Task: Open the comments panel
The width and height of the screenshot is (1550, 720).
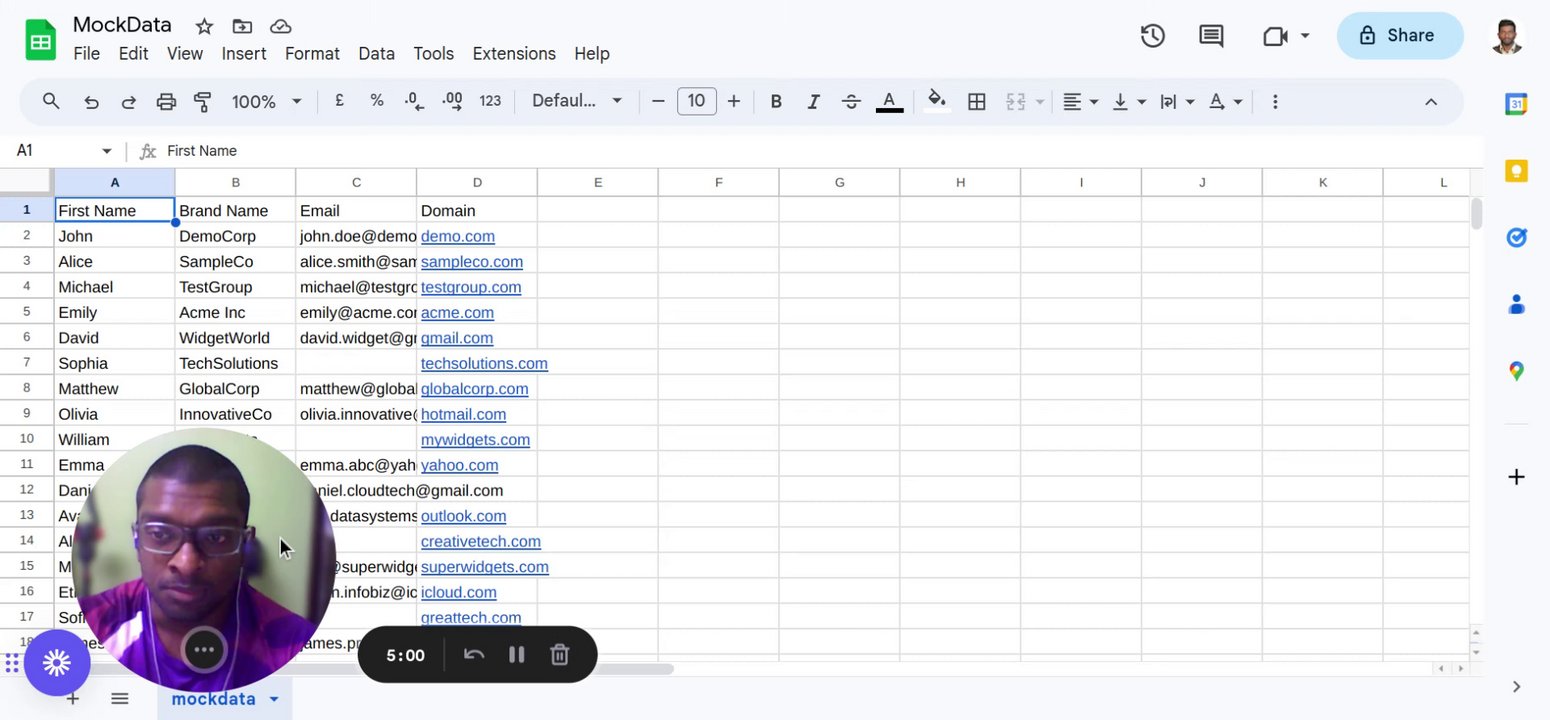Action: tap(1211, 36)
